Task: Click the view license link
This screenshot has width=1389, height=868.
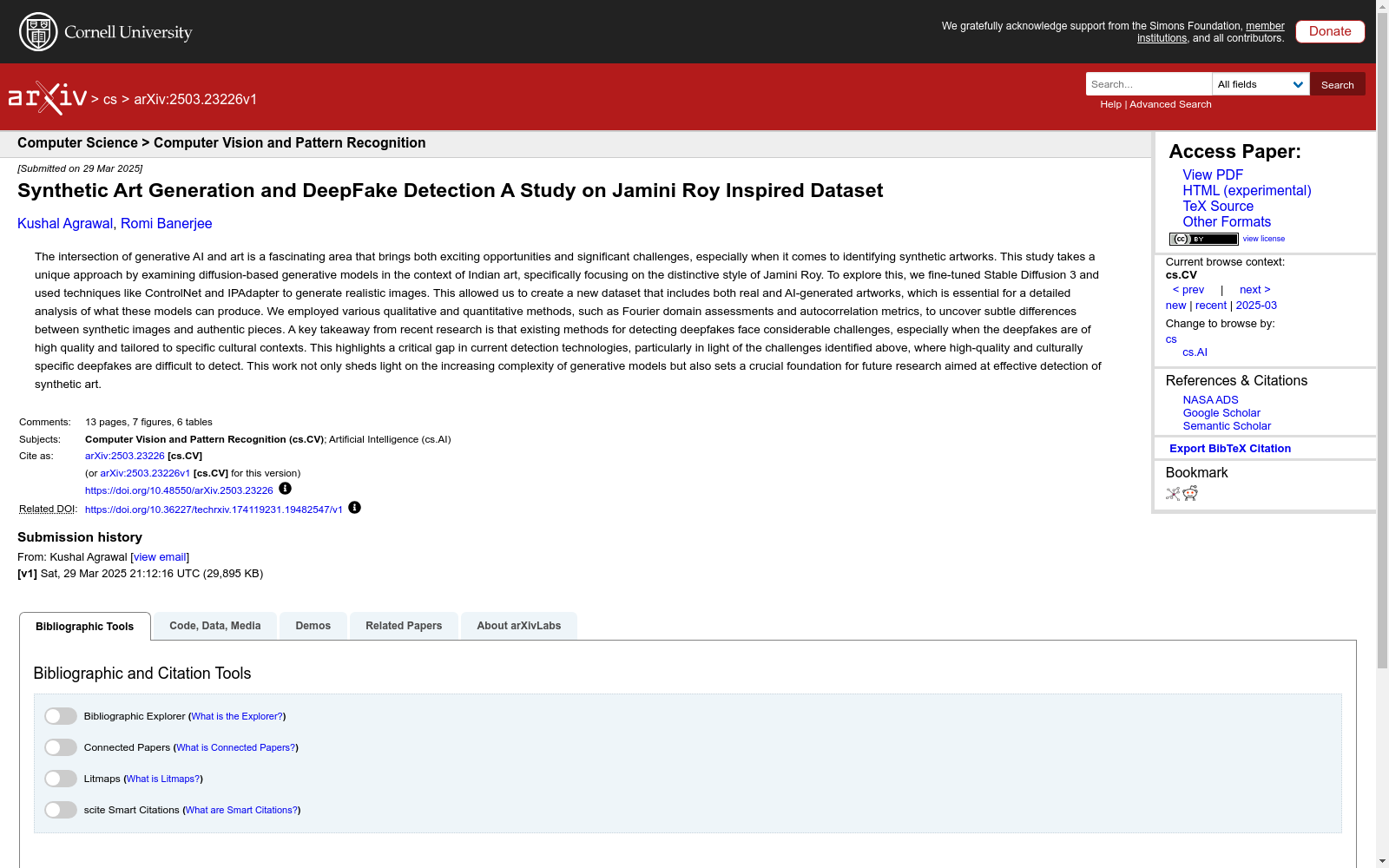Action: tap(1264, 239)
